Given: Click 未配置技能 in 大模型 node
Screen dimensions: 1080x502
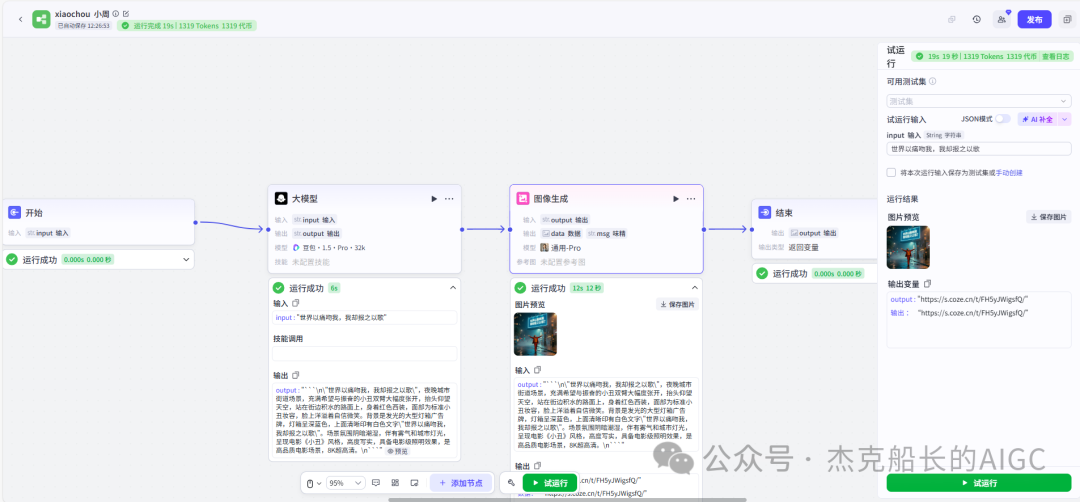Looking at the screenshot, I should coord(310,262).
